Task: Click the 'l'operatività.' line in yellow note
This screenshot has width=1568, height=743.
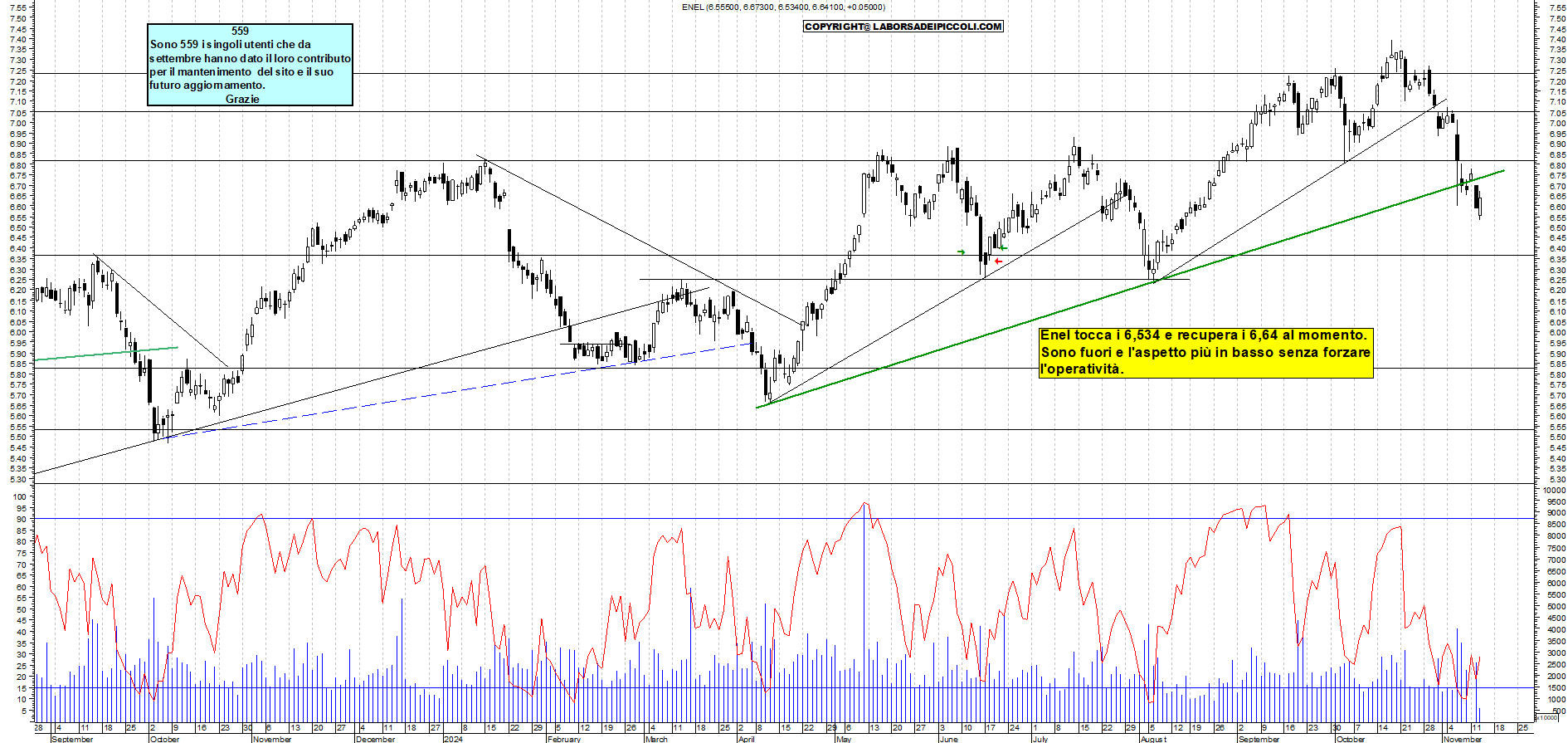Action: click(x=1083, y=369)
